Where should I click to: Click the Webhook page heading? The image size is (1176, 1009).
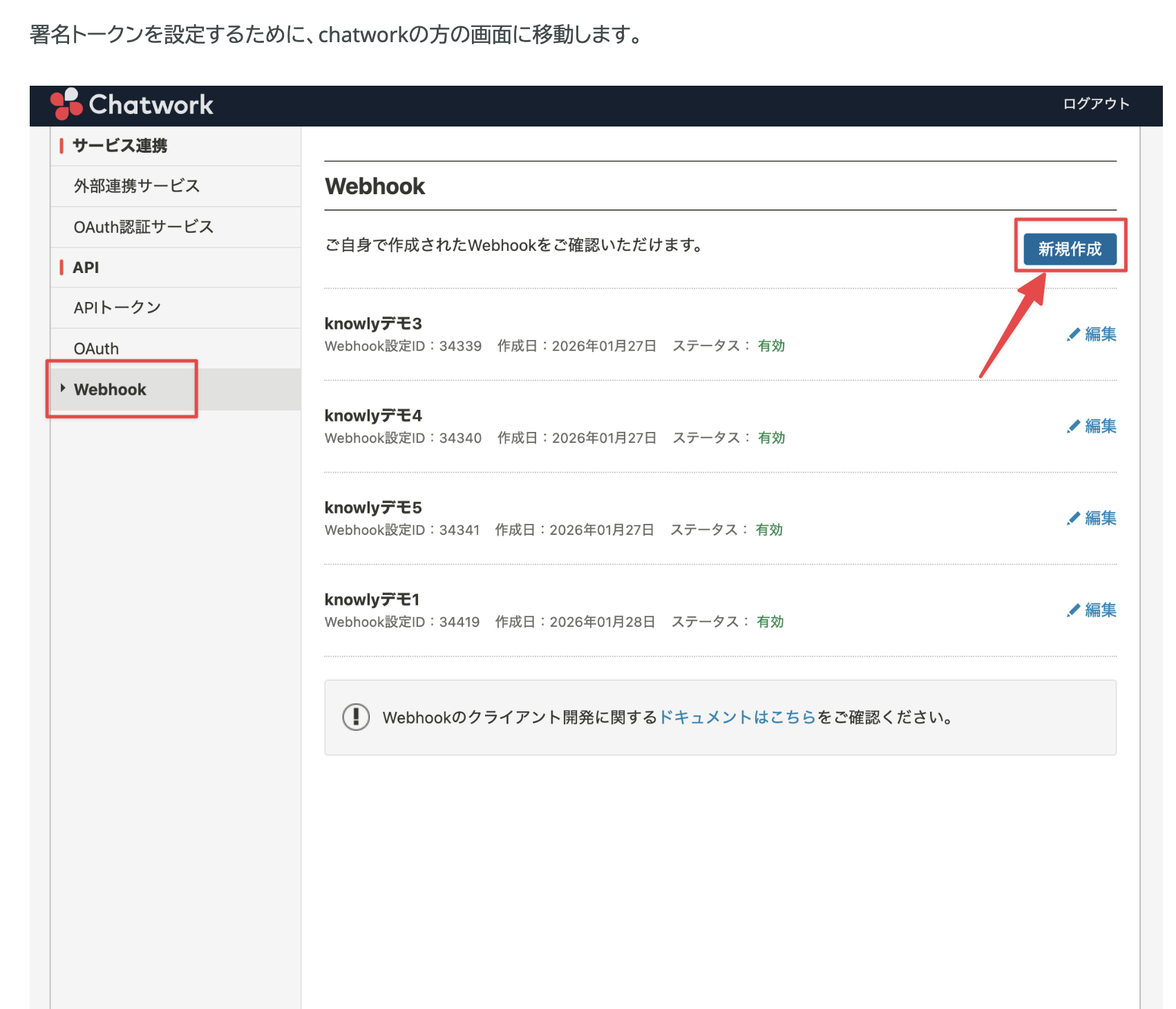[x=375, y=185]
